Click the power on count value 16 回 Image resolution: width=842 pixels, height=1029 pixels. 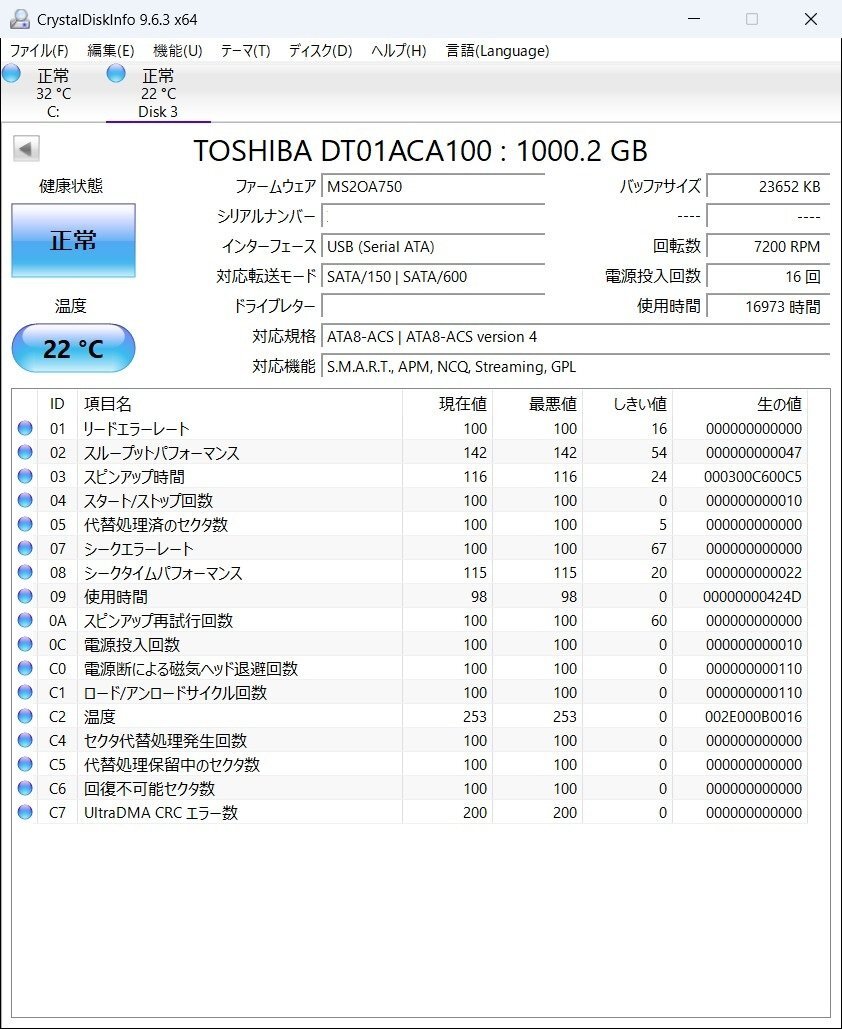[x=768, y=277]
